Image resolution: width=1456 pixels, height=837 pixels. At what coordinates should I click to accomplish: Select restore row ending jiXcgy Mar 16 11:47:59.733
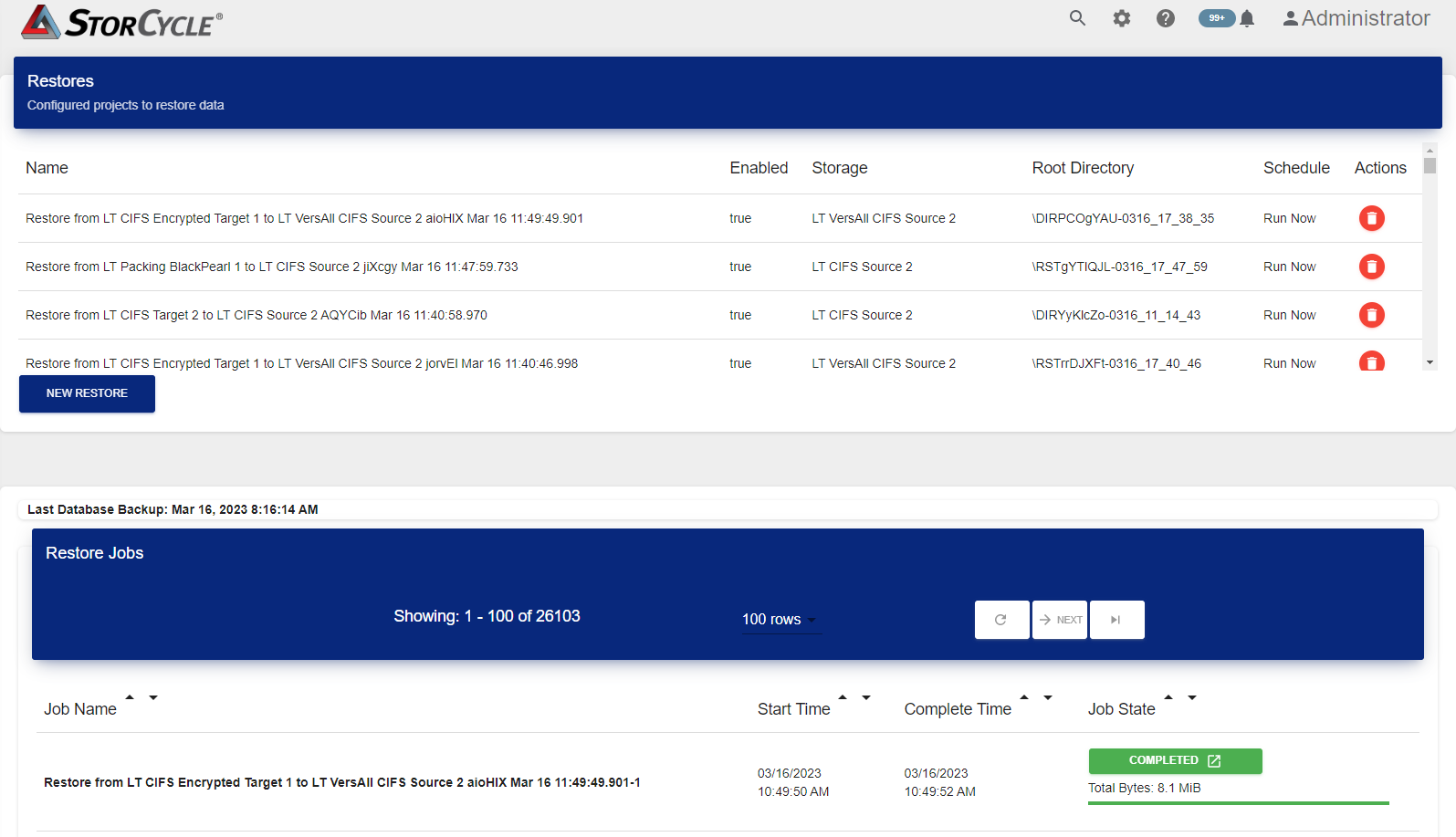[720, 267]
